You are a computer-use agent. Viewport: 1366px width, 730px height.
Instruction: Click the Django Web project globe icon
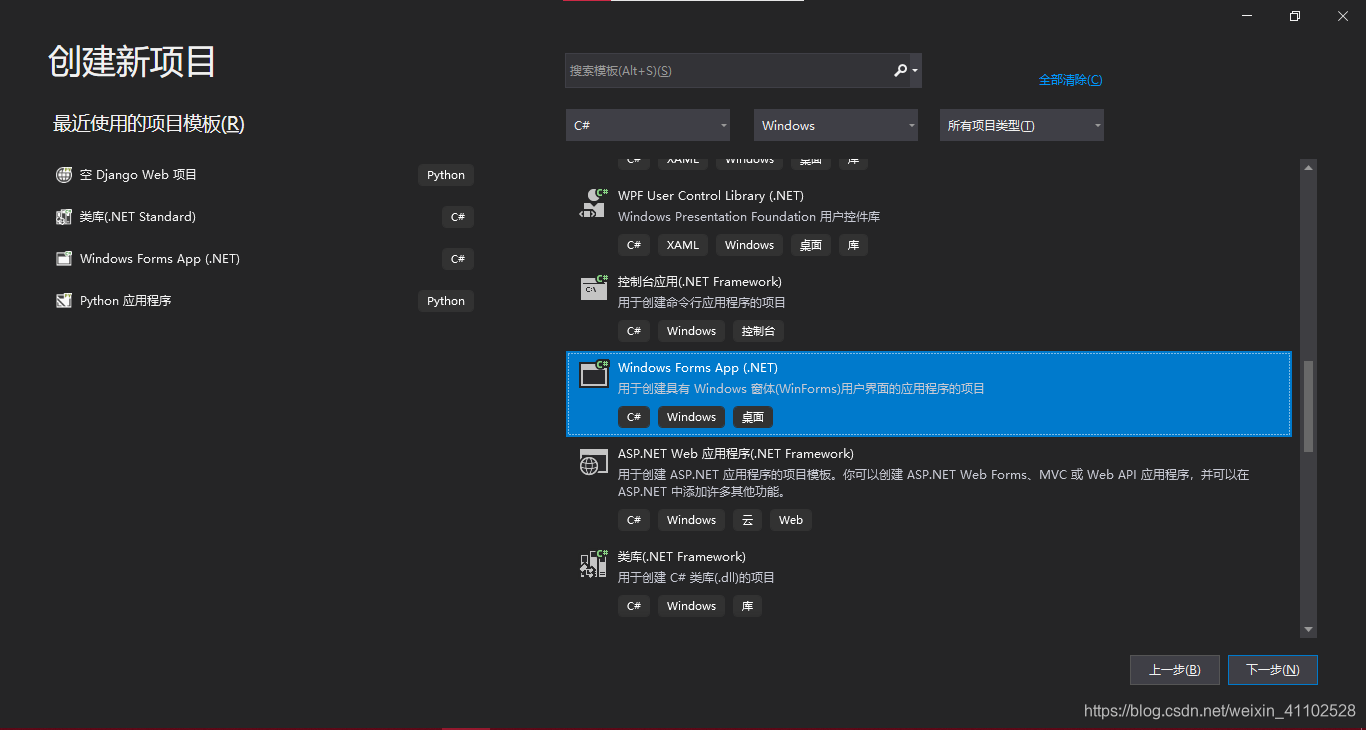click(64, 174)
